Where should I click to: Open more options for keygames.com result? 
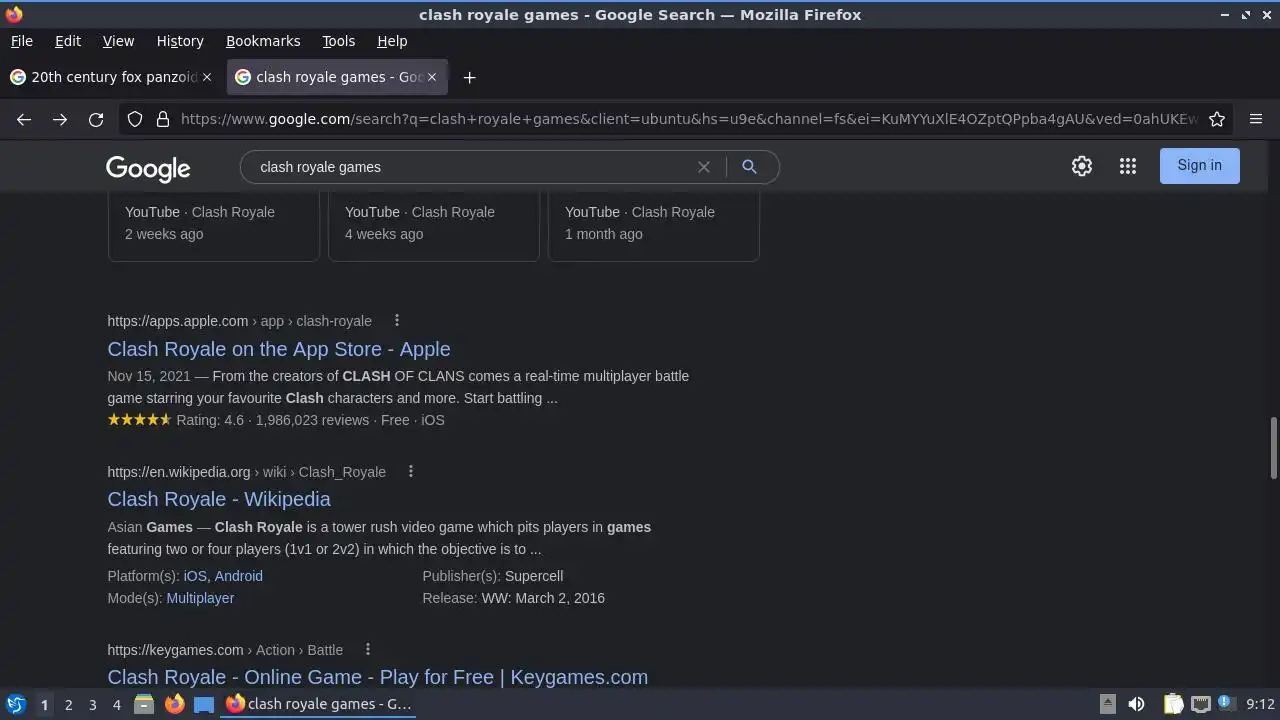(368, 649)
